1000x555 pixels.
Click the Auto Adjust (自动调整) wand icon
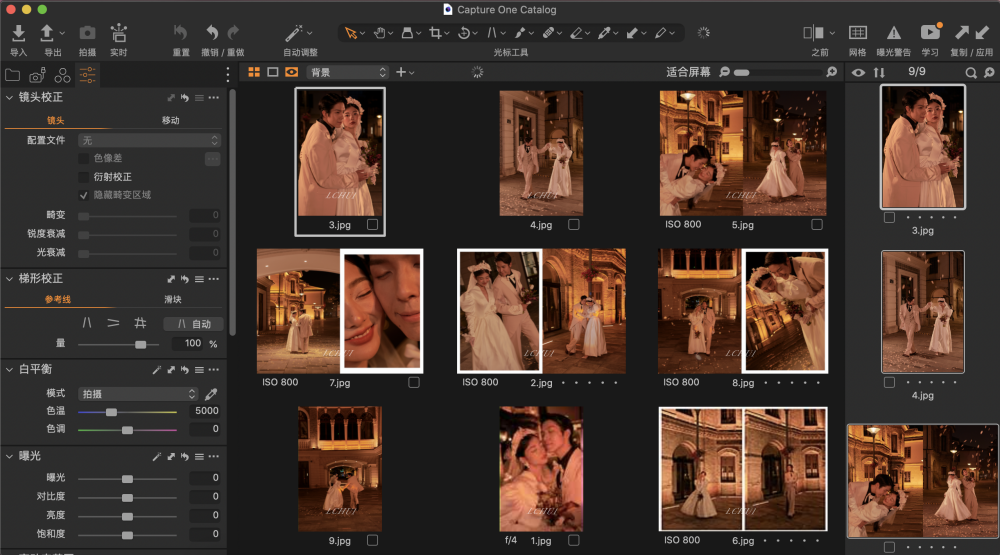click(295, 34)
